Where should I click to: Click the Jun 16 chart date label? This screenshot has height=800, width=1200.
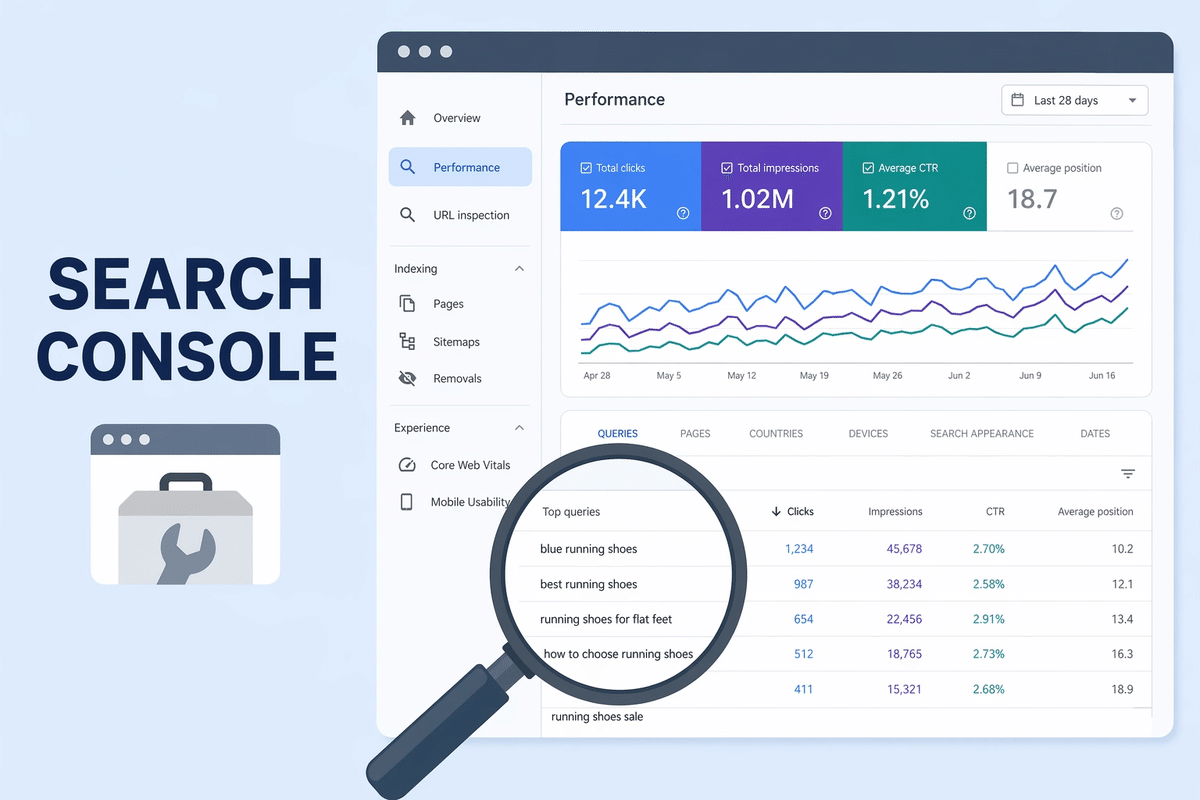pos(1102,376)
